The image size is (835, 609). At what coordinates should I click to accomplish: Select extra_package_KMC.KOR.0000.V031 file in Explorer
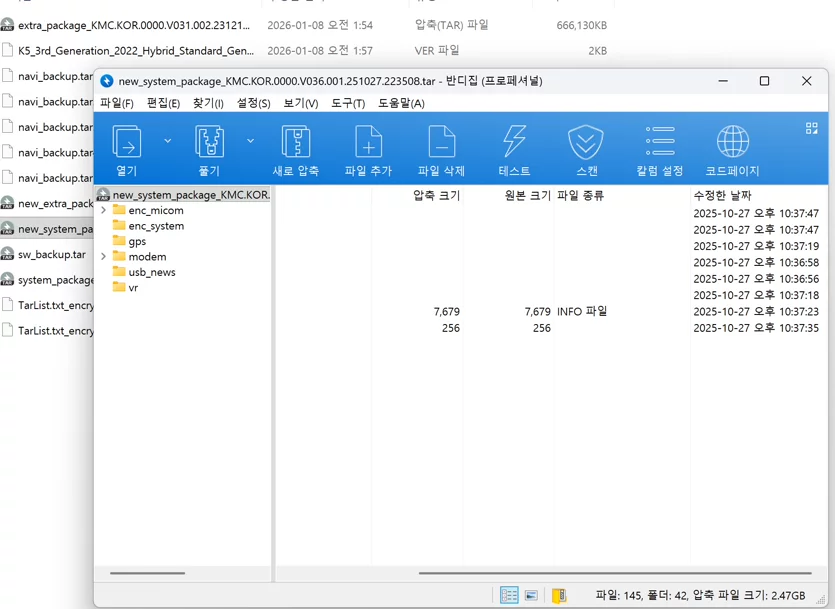click(x=134, y=25)
